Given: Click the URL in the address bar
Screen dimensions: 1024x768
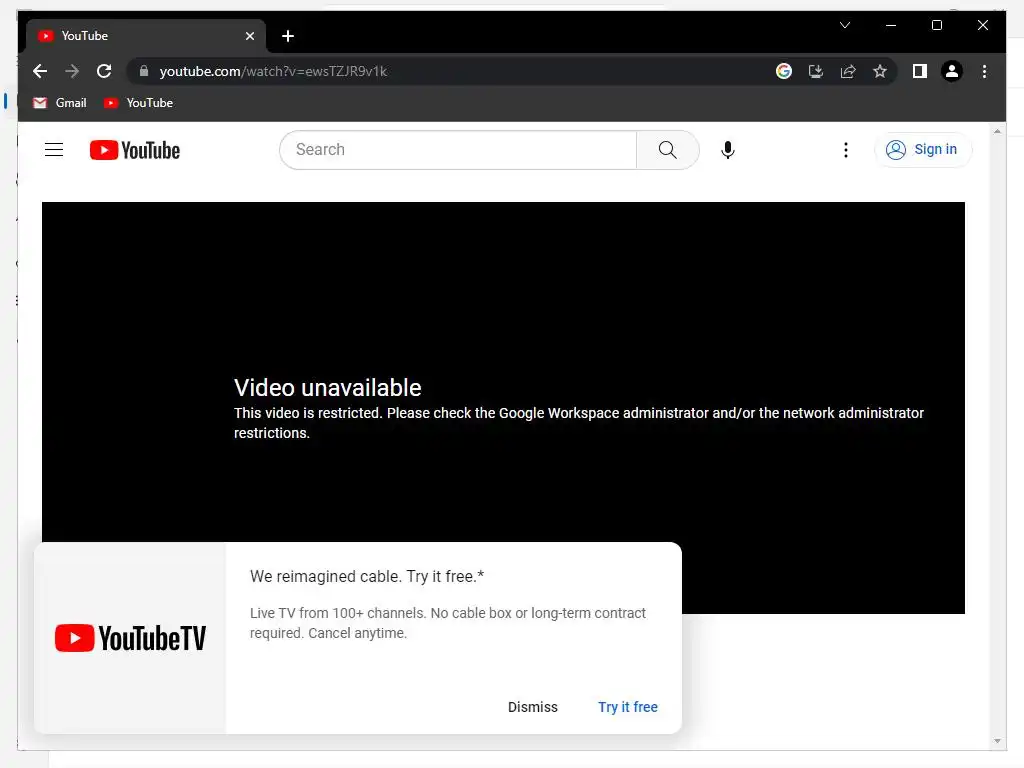Looking at the screenshot, I should pos(273,71).
